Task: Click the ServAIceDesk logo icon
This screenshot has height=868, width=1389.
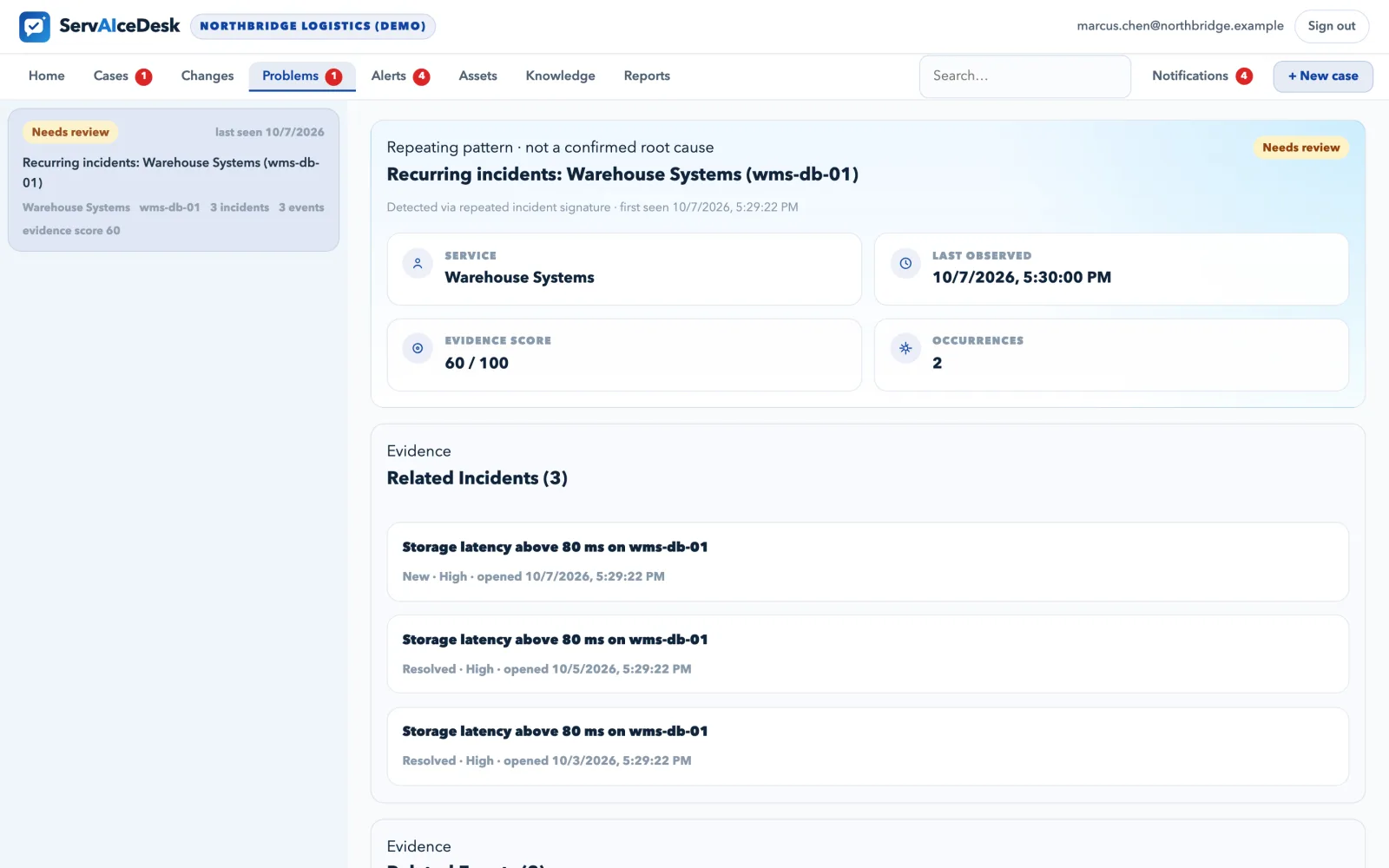Action: (35, 26)
